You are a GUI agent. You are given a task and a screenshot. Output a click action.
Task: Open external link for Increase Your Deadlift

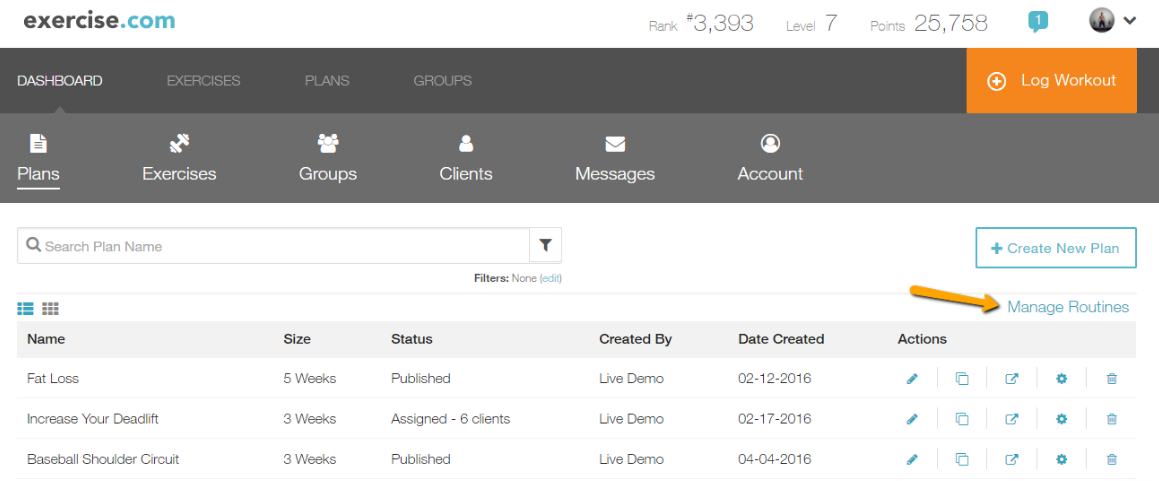pyautogui.click(x=1011, y=419)
